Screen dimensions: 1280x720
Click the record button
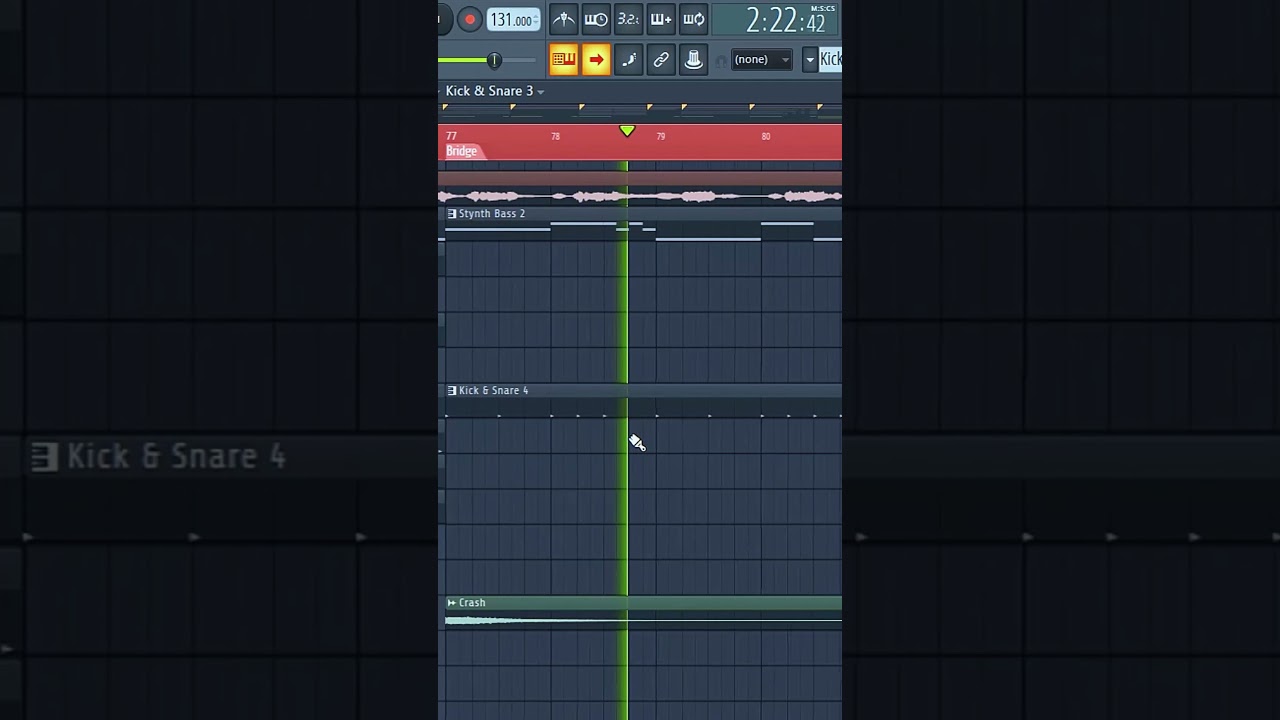tap(470, 19)
